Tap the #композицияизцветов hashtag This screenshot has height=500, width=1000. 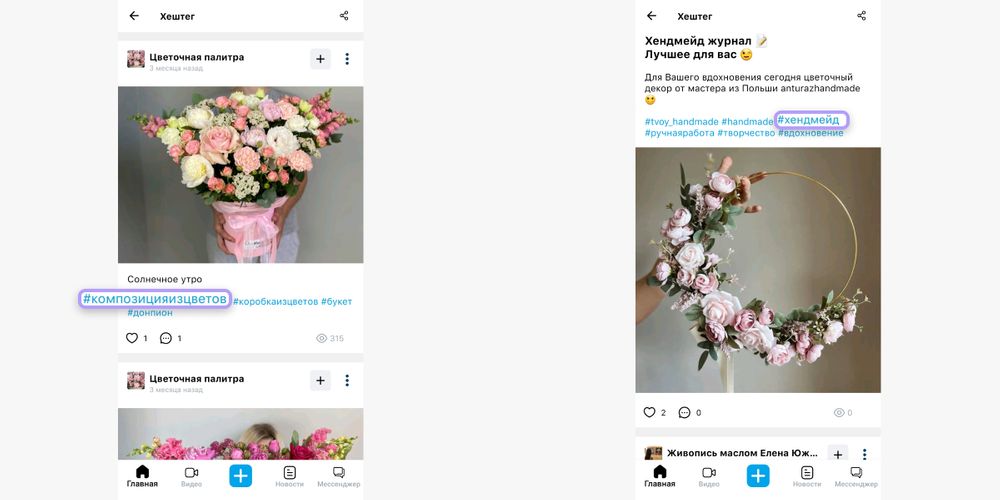pos(155,299)
